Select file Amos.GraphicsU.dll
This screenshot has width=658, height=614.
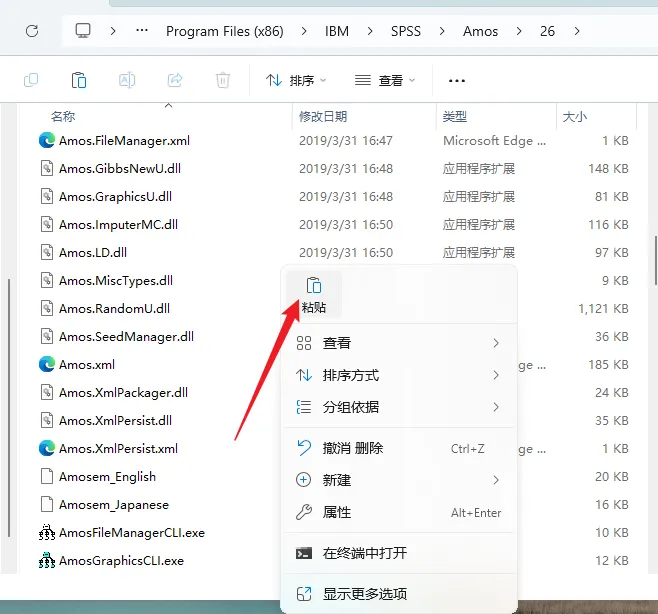coord(115,196)
